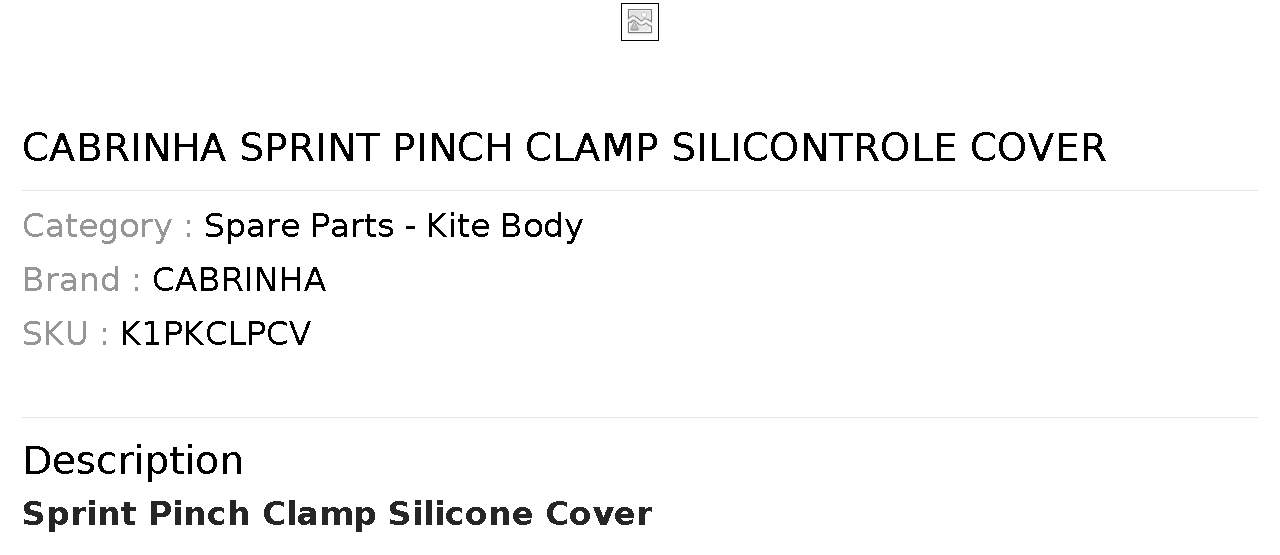Click the word SILICONTROLE in the title
Viewport: 1280px width, 555px height.
(x=814, y=148)
